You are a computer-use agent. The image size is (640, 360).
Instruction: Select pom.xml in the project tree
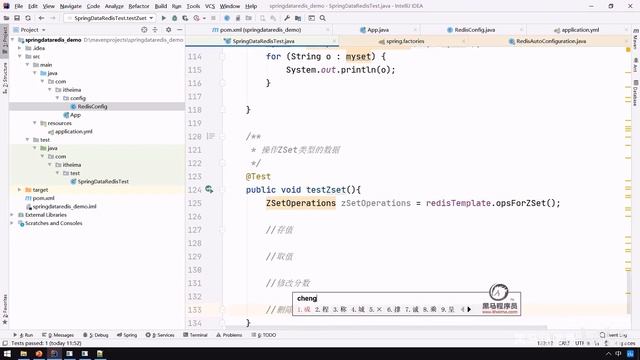click(40, 198)
